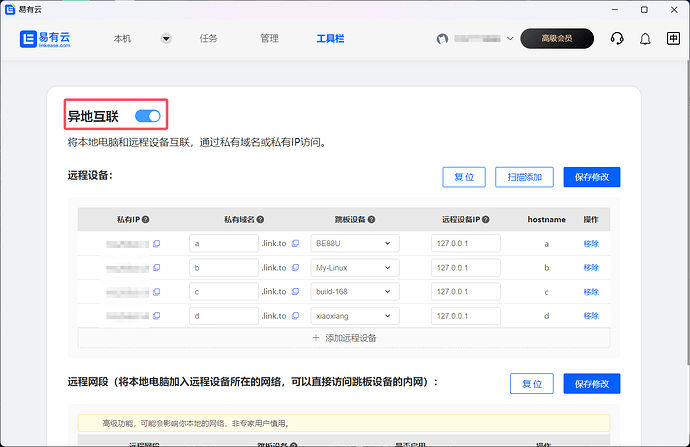Remove the build-168 row via 移除
The height and width of the screenshot is (447, 690).
point(591,292)
